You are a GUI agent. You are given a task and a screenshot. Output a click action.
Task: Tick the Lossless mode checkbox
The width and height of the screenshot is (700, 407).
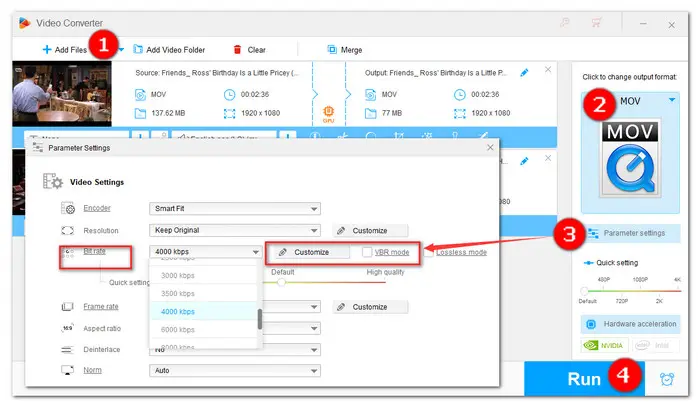428,252
